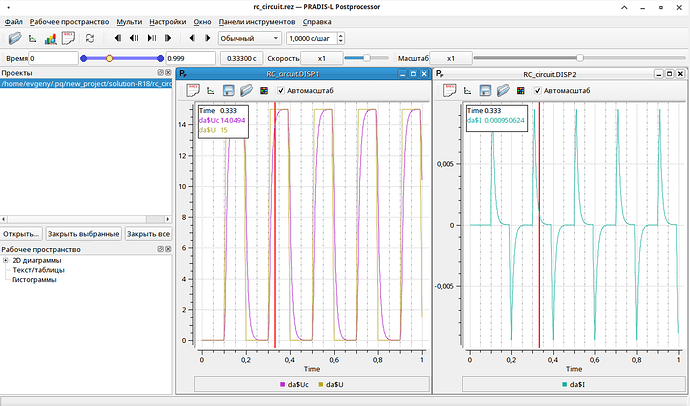Click save icon in DISP1 chart toolbar

pos(228,91)
